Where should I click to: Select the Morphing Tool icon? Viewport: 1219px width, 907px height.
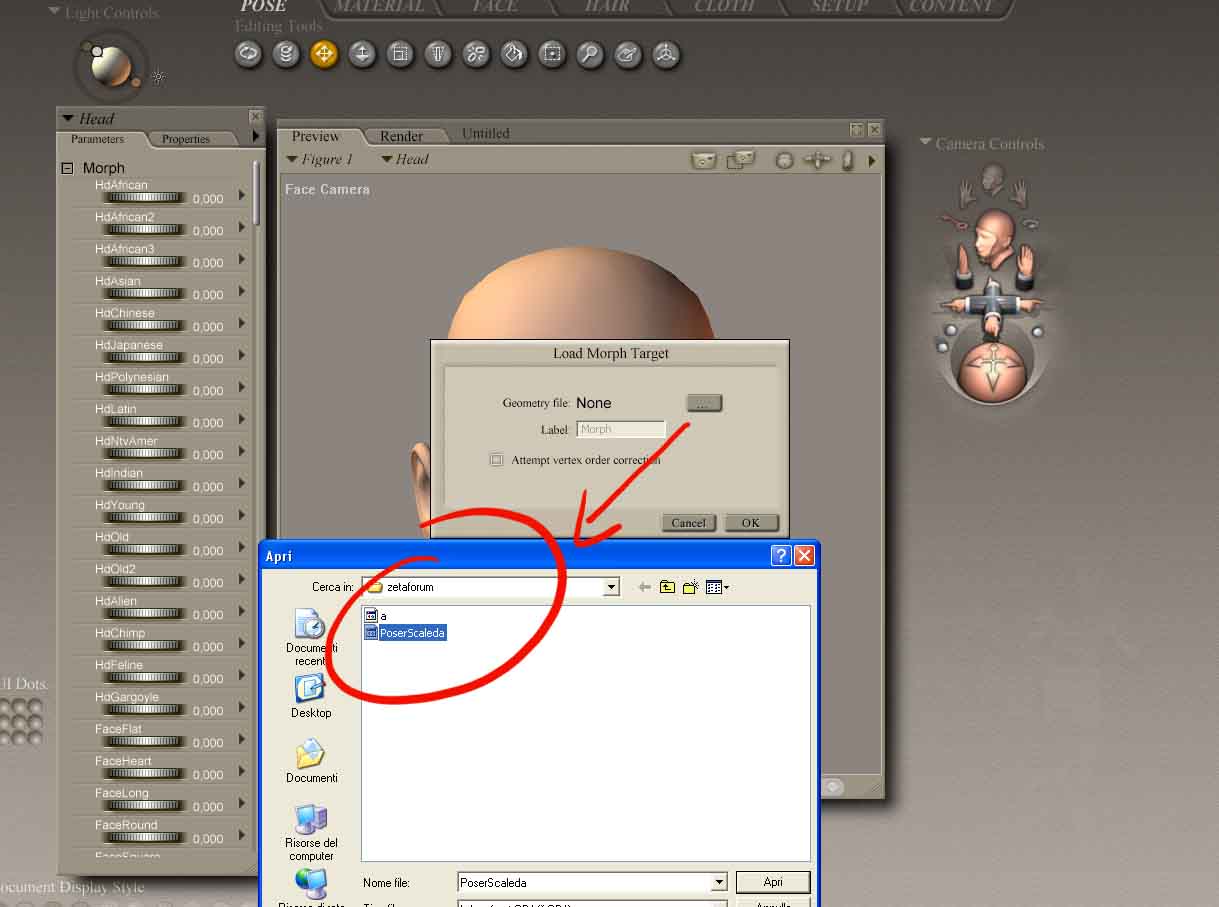click(x=628, y=54)
